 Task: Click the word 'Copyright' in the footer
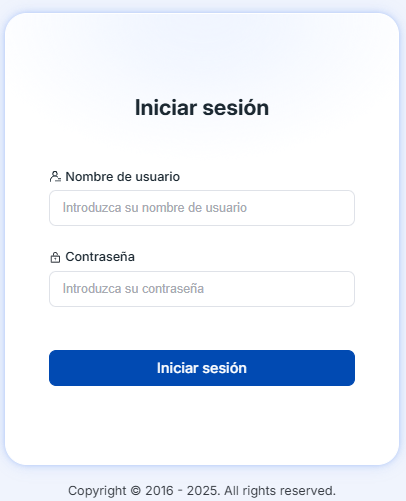coord(97,491)
